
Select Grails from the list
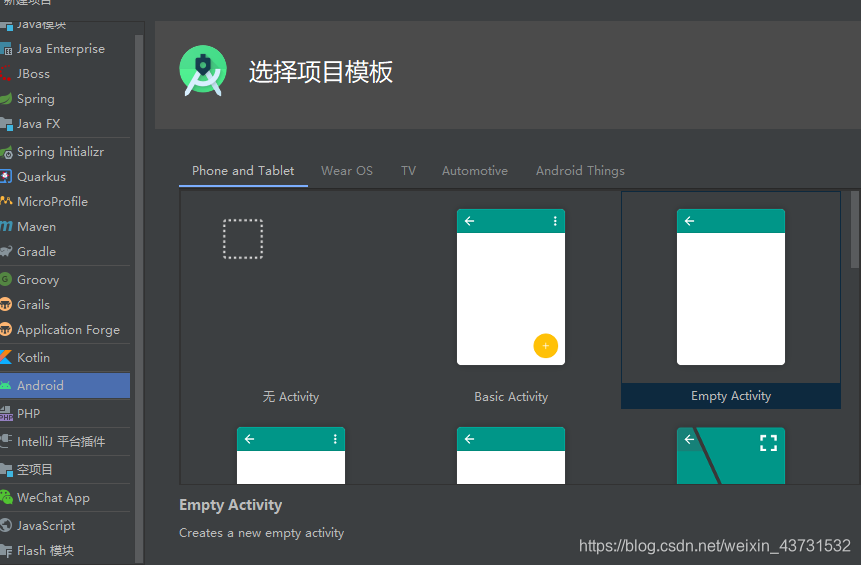click(65, 304)
